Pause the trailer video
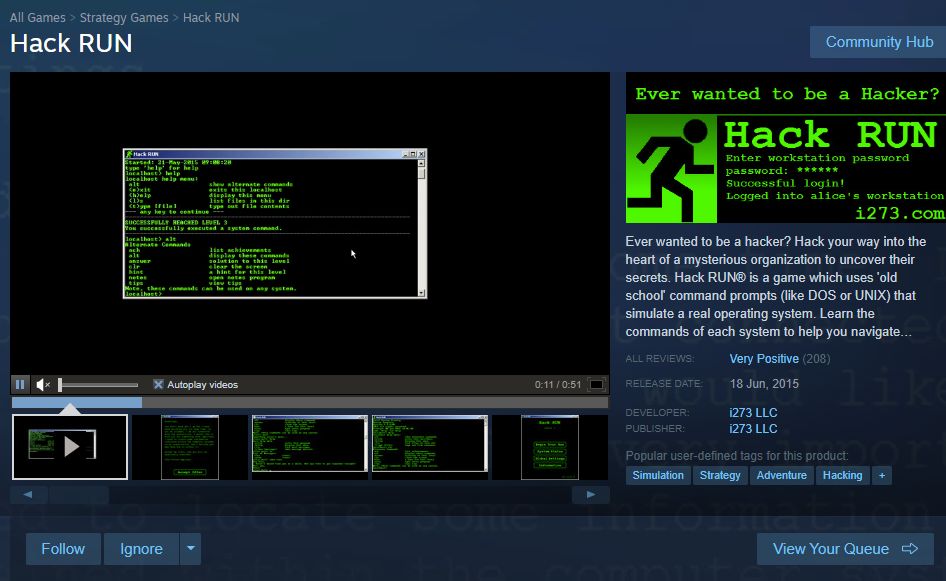This screenshot has height=581, width=946. pos(20,384)
